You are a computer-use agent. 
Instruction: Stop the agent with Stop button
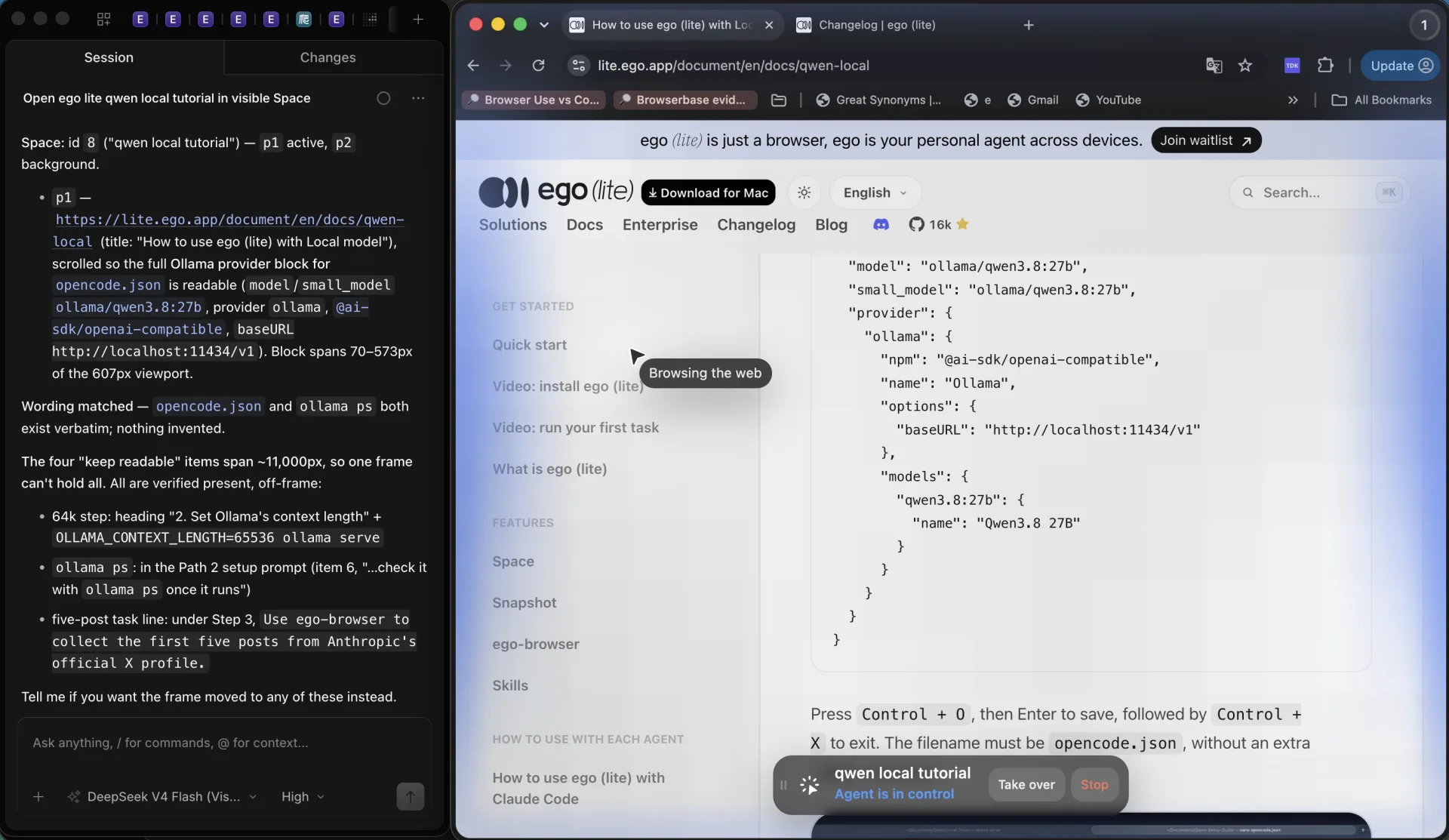tap(1094, 785)
